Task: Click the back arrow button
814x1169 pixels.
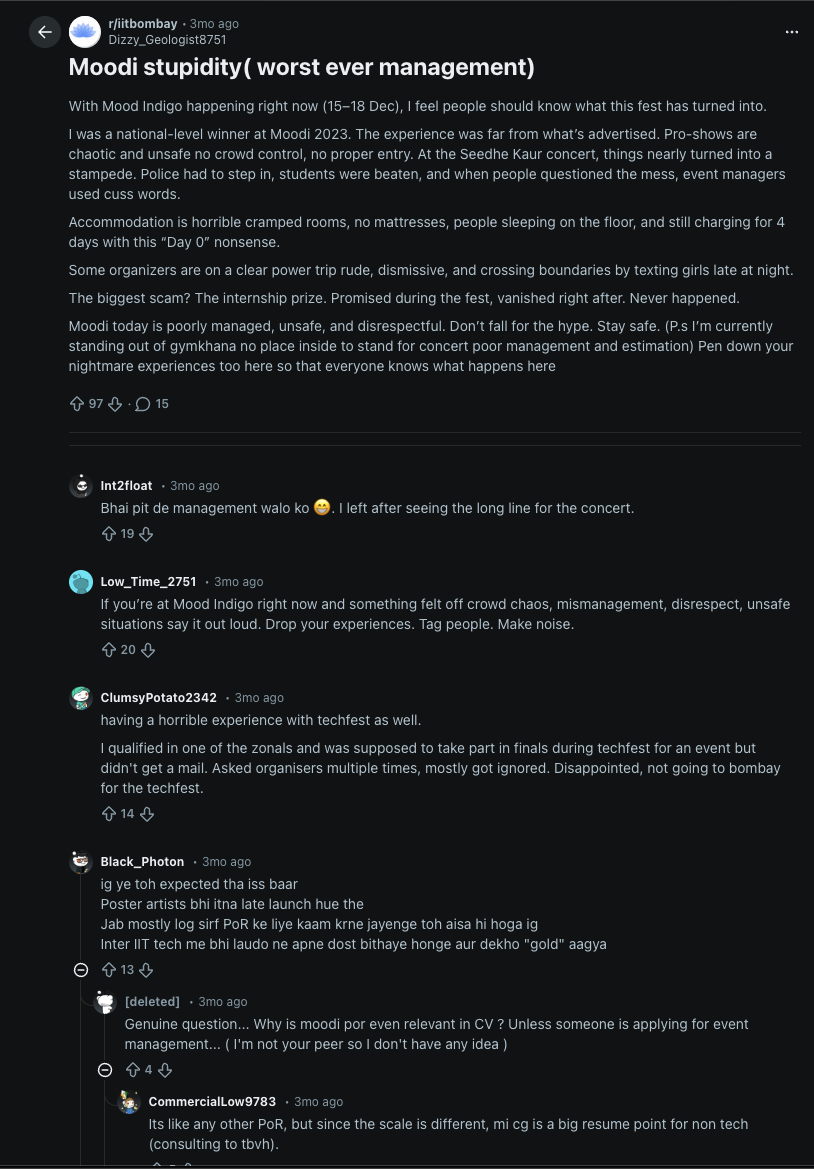Action: click(44, 32)
